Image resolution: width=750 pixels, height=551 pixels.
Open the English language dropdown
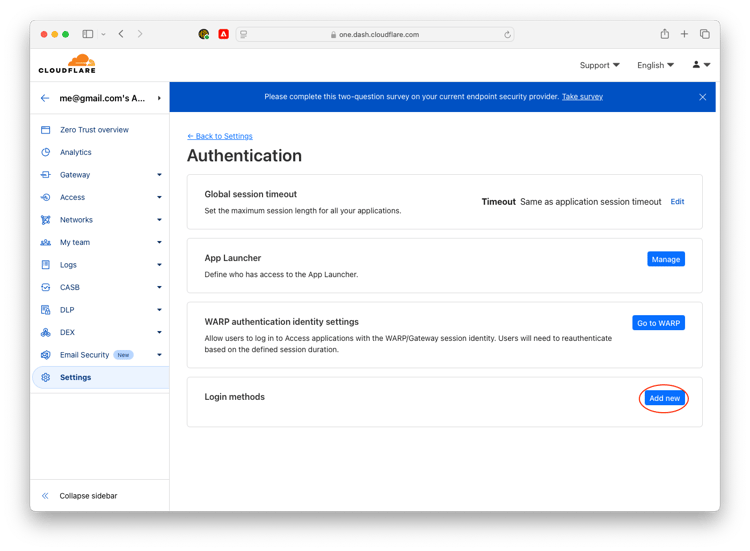(x=655, y=65)
